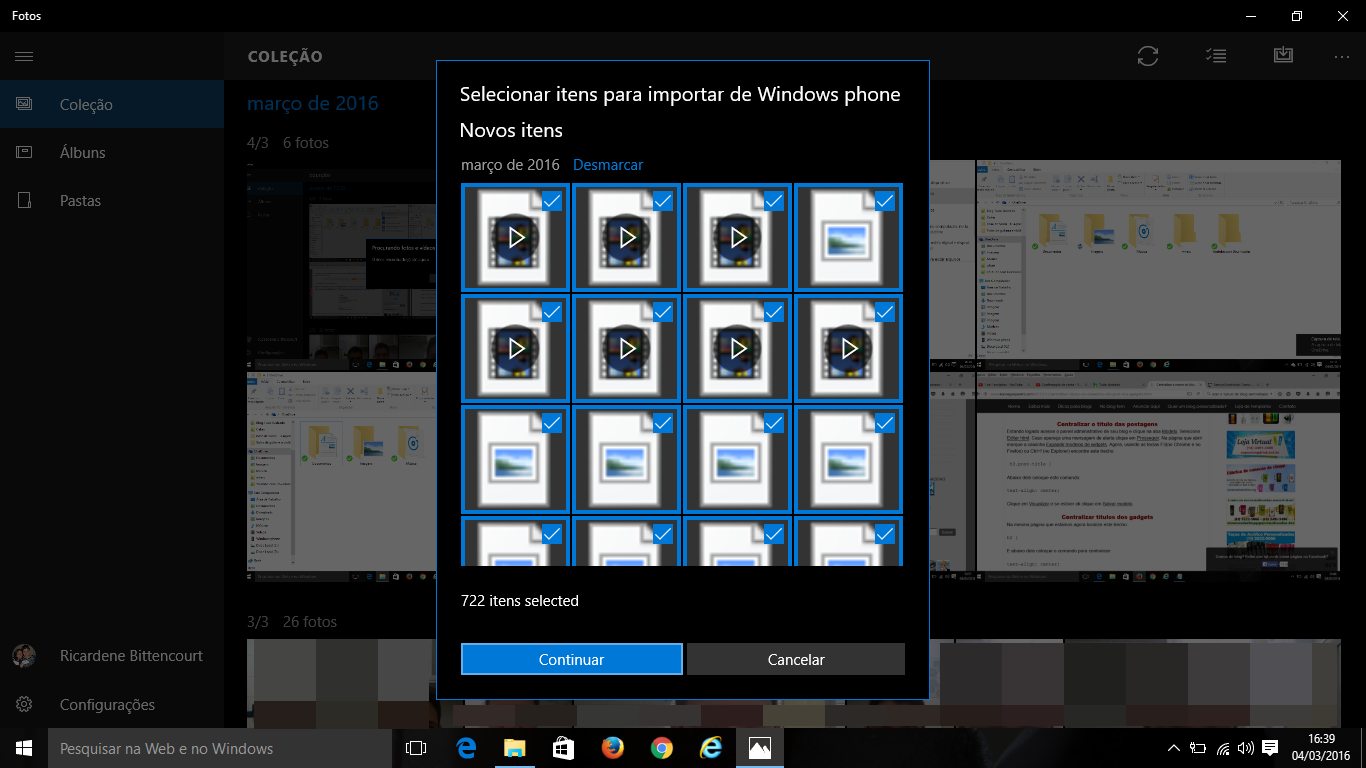Click the import icon near top right
This screenshot has width=1366, height=768.
pos(1284,56)
